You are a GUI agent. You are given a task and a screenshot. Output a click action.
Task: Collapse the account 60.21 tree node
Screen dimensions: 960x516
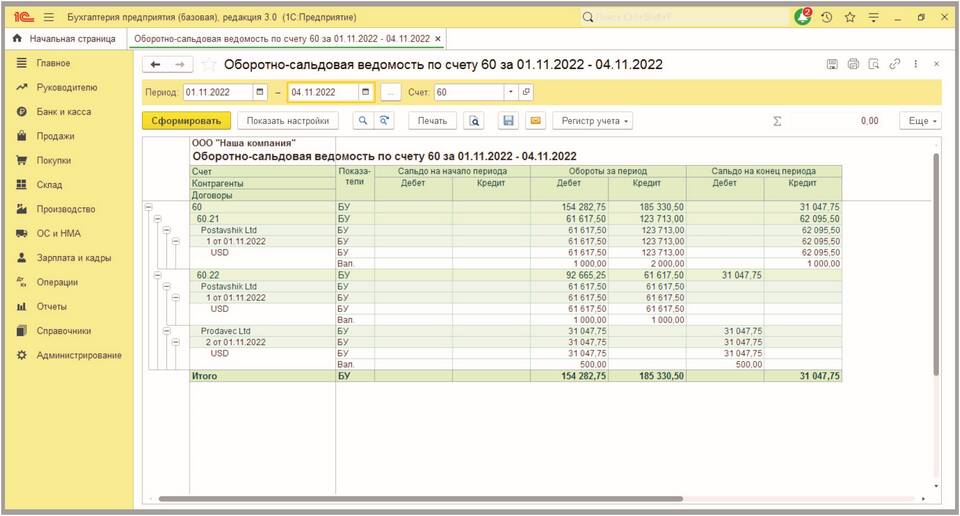coord(158,218)
